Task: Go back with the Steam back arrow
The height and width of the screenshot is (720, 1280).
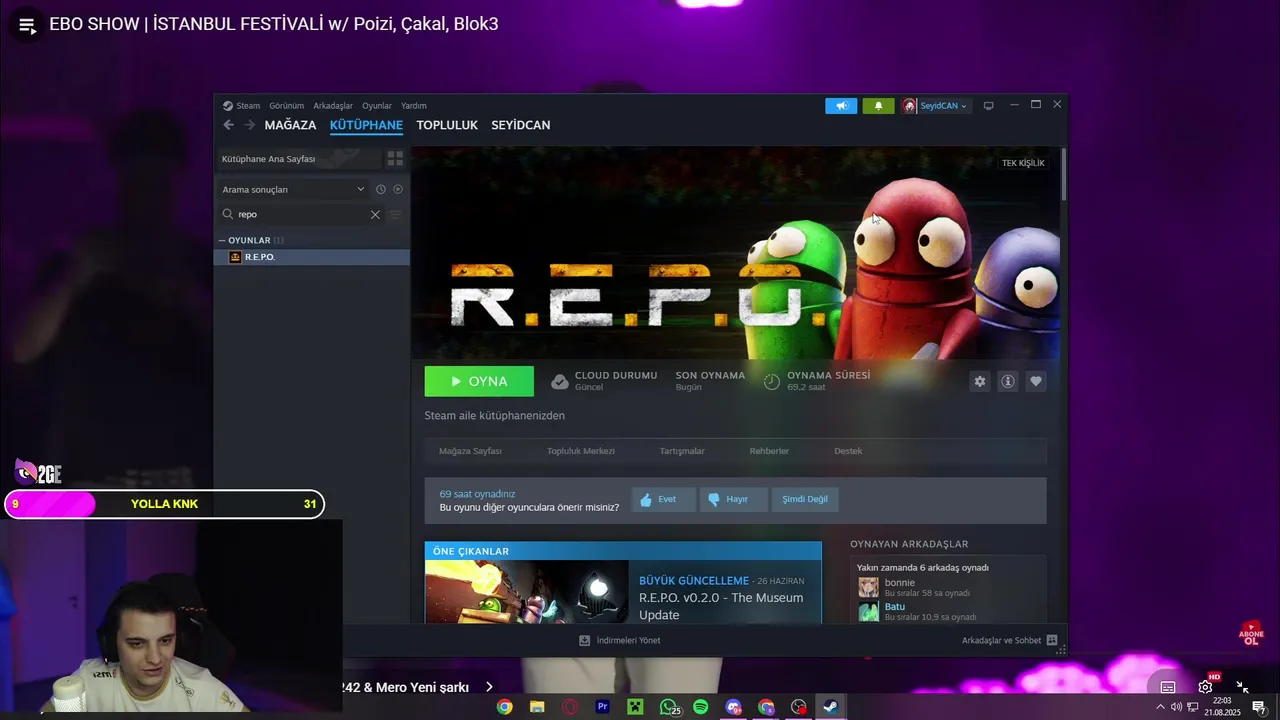Action: coord(229,125)
